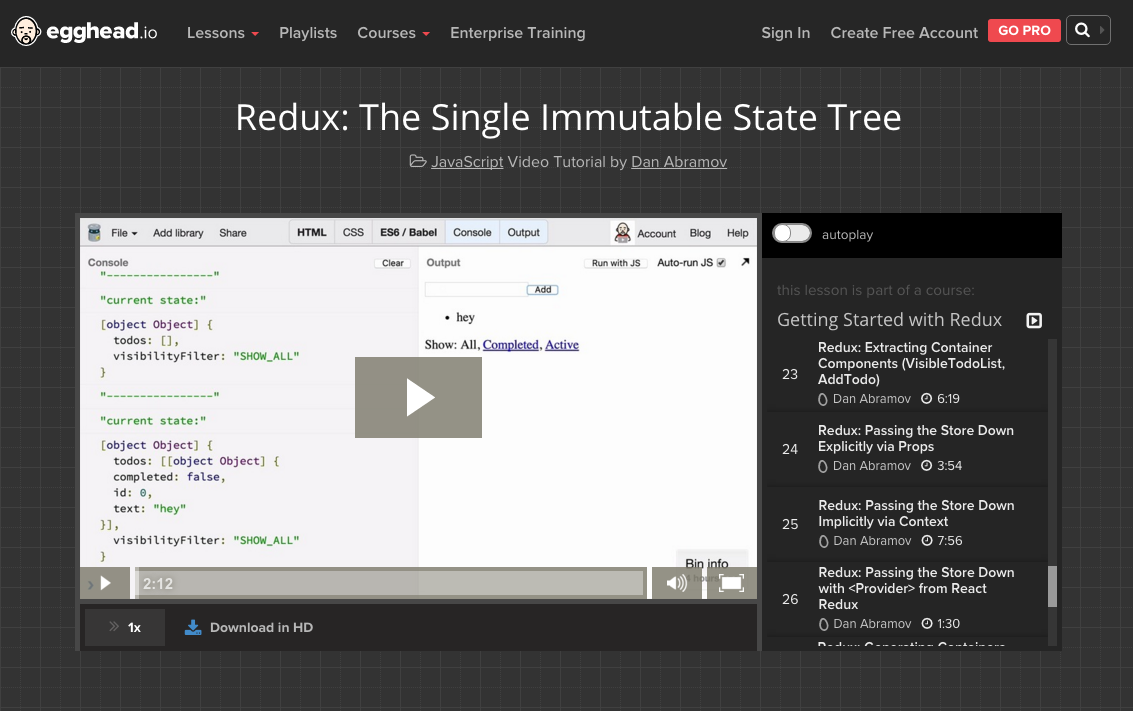The height and width of the screenshot is (711, 1133).
Task: Open the JS Bin File dropdown
Action: coord(124,233)
